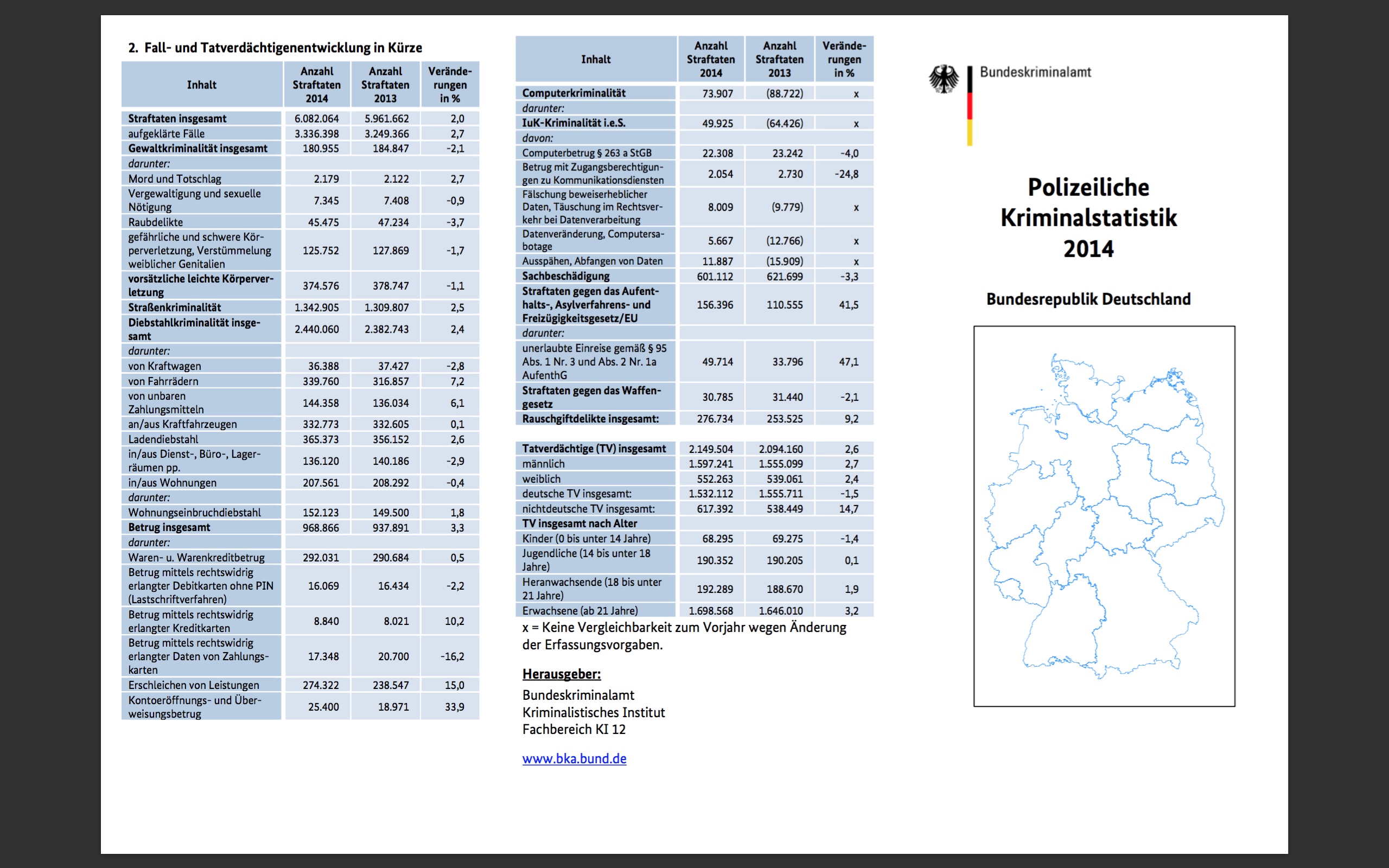Click 'Erschleichen von Leistungen' label
This screenshot has height=868, width=1389.
pos(194,685)
